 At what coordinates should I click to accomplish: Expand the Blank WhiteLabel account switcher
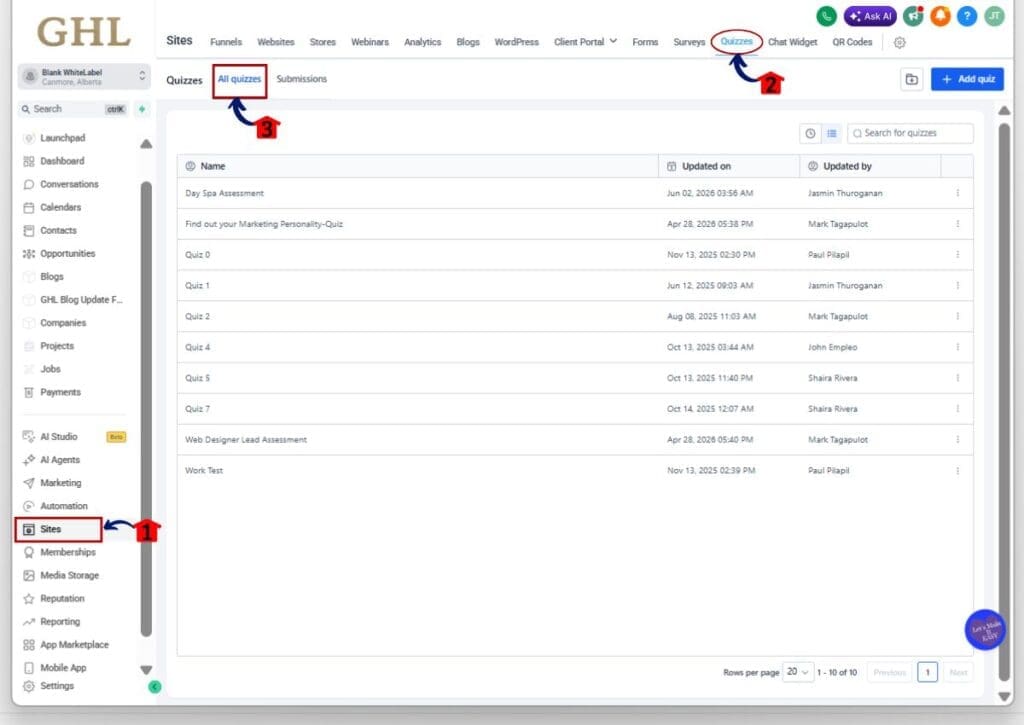coord(84,76)
